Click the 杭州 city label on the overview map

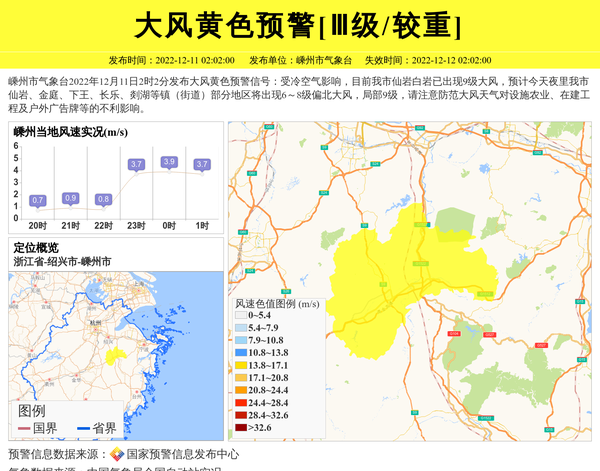coord(95,323)
